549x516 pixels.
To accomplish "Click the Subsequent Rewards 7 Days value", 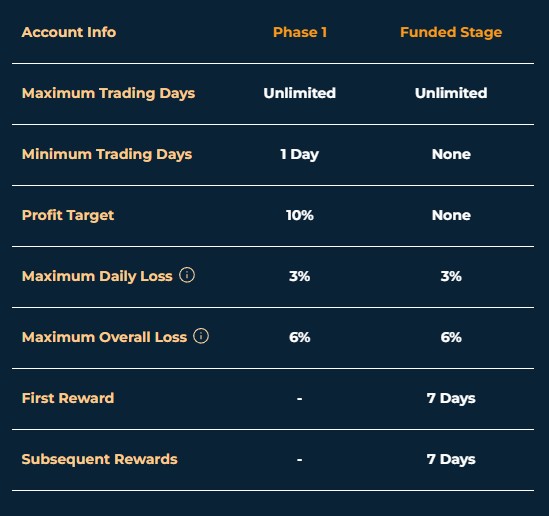I will pyautogui.click(x=451, y=459).
